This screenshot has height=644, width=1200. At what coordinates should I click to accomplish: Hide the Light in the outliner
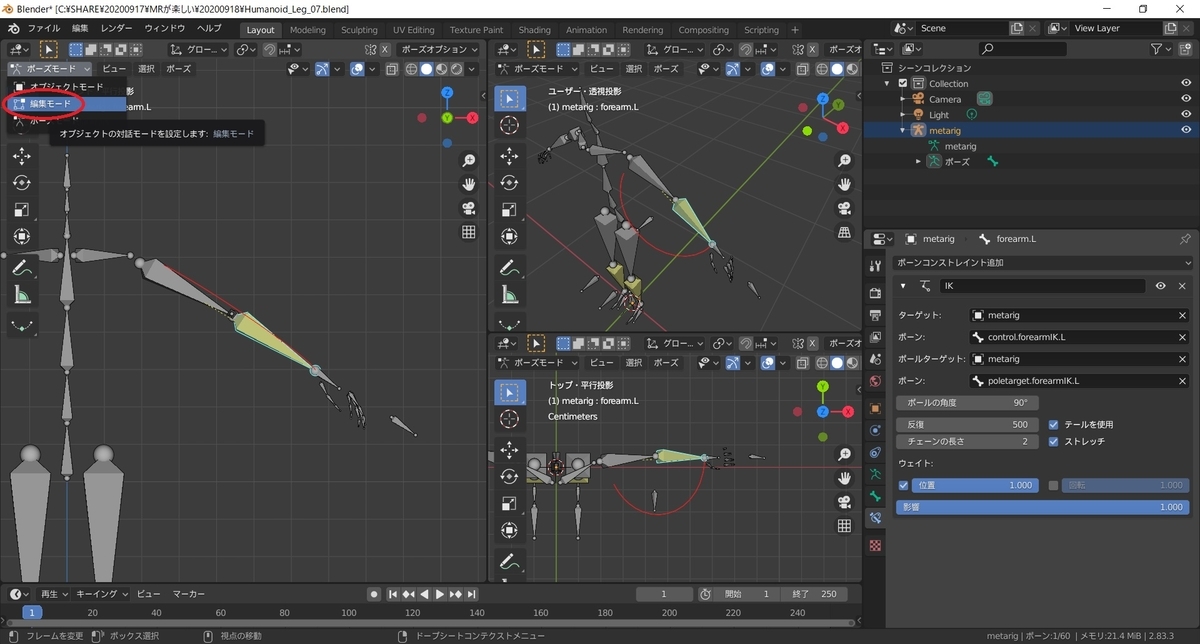(1186, 115)
